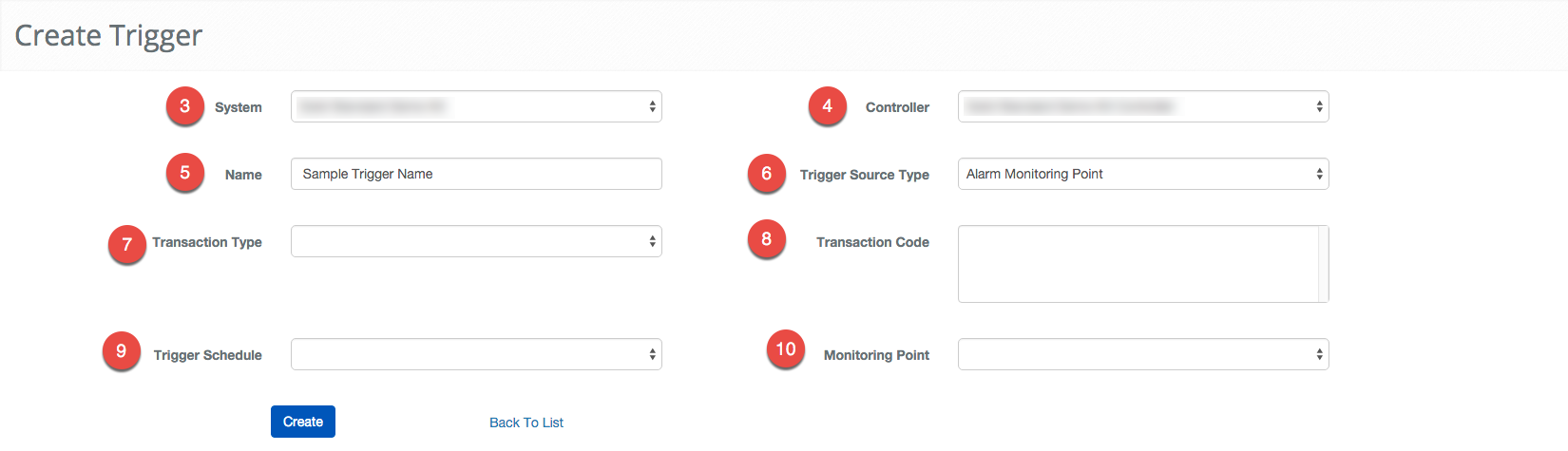The image size is (1568, 451).
Task: Click the red step 5 badge
Action: (x=184, y=173)
